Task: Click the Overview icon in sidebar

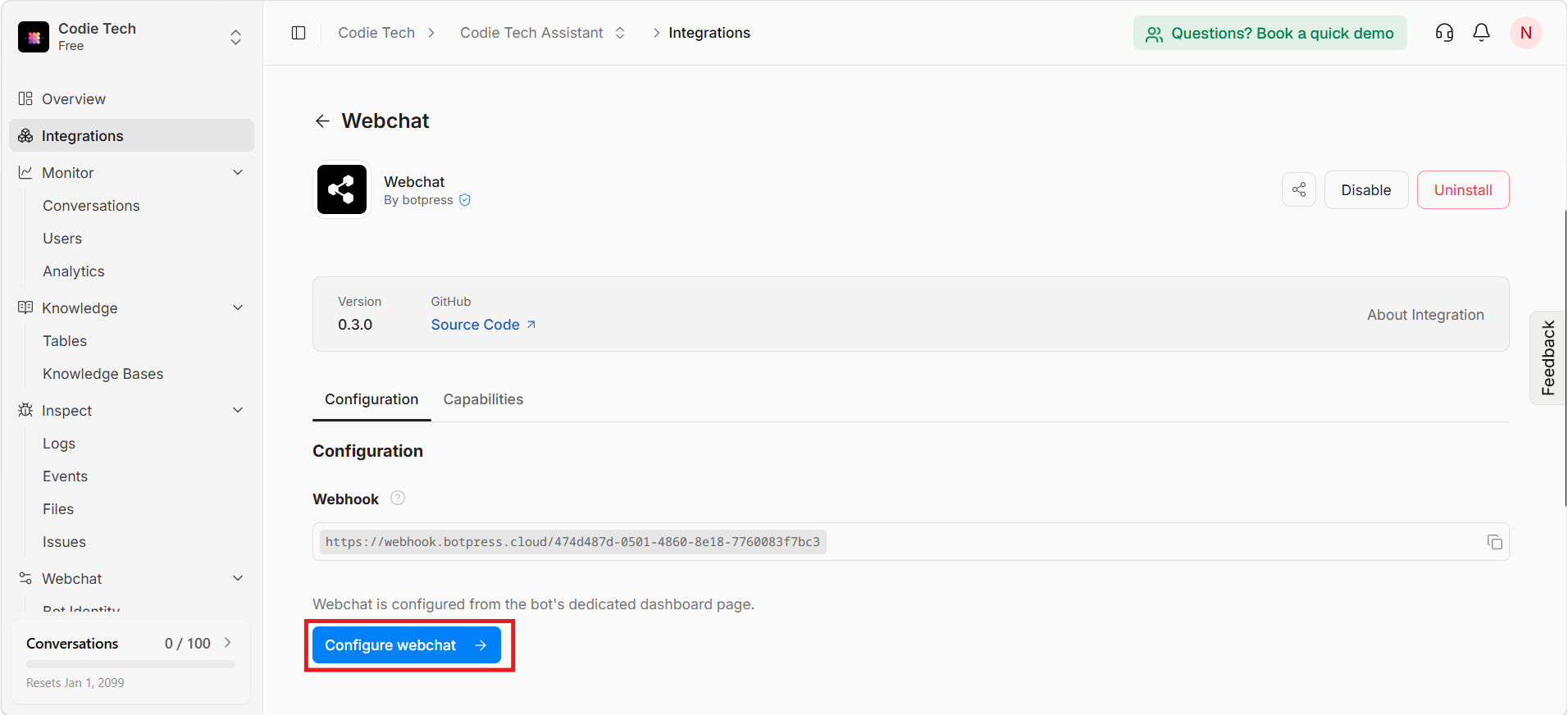Action: click(25, 98)
